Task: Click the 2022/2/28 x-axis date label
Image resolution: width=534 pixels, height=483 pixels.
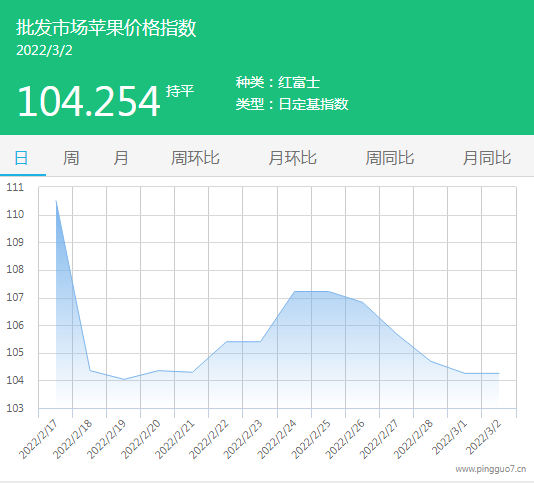Action: 413,439
